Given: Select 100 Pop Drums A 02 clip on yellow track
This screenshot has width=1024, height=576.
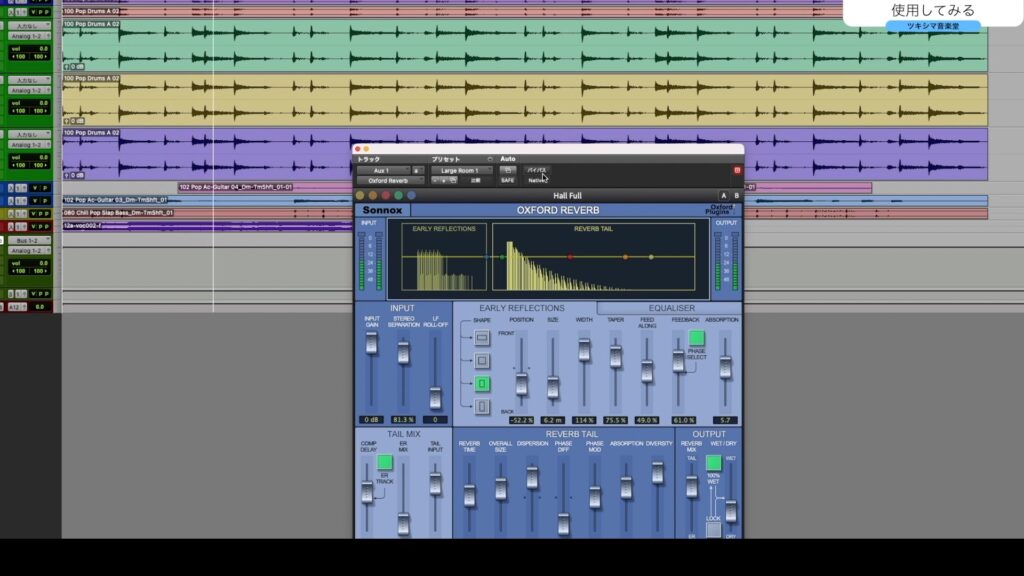Looking at the screenshot, I should (524, 99).
